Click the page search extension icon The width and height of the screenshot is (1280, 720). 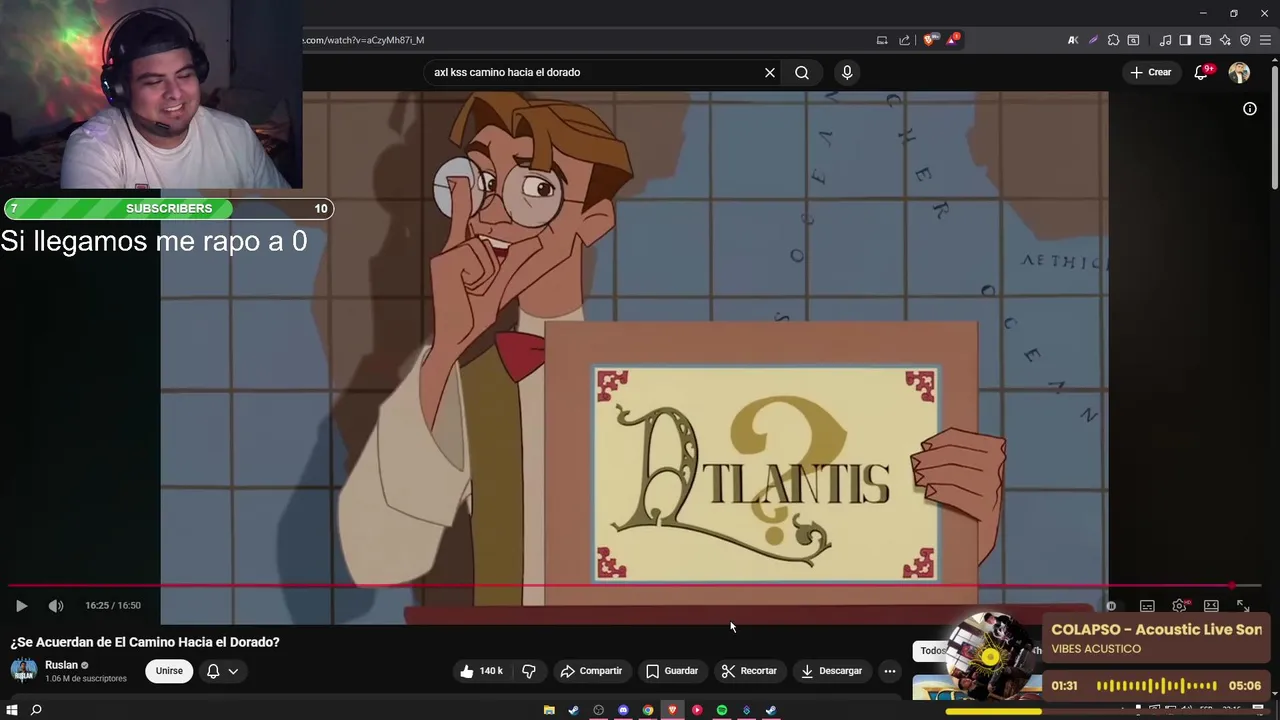[1133, 40]
